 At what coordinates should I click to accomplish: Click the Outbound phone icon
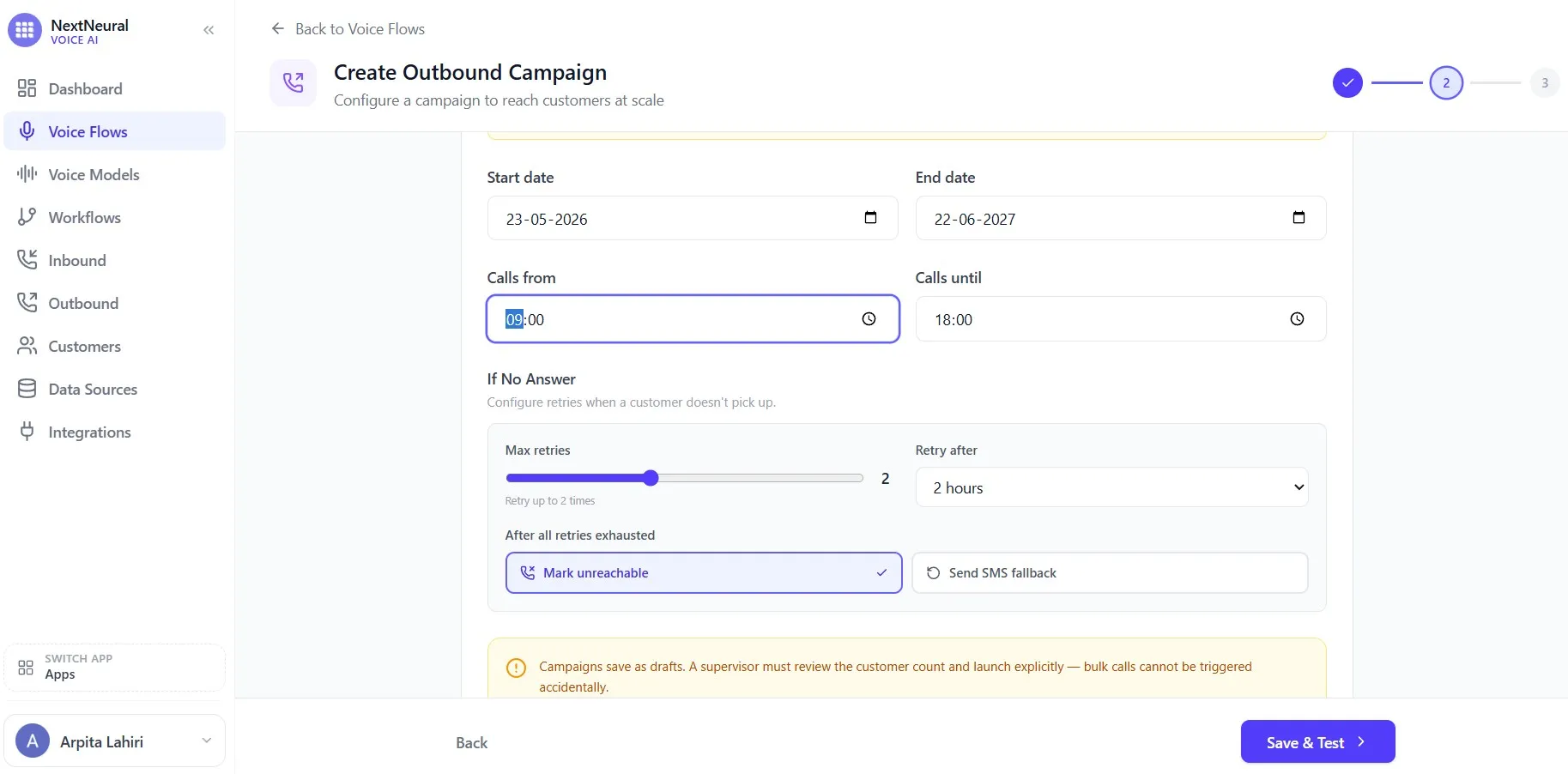(27, 303)
